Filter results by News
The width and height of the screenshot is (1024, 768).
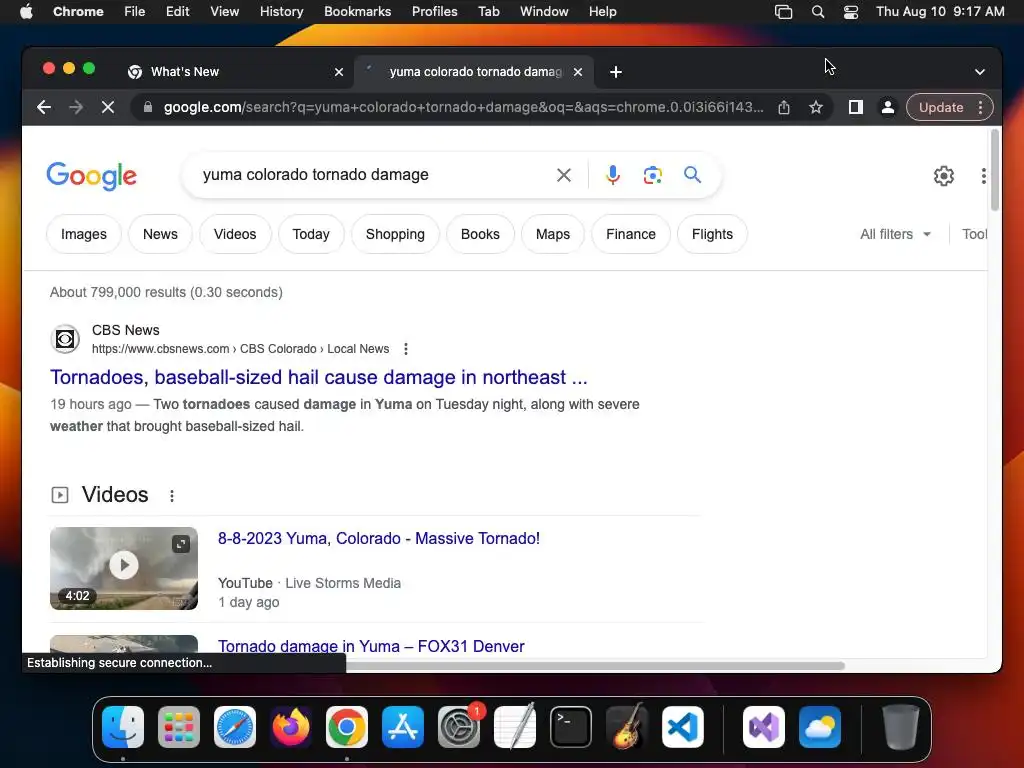(x=160, y=234)
